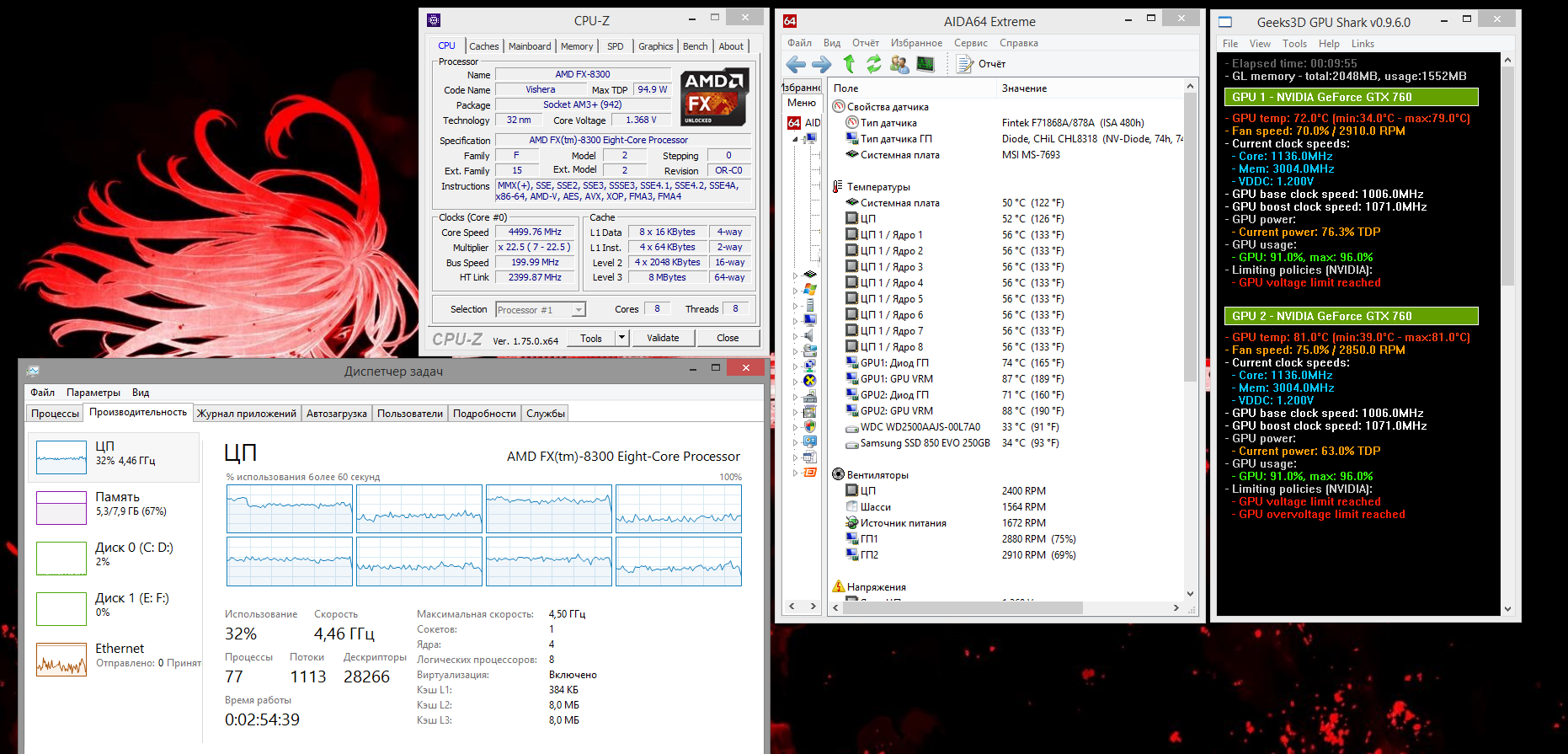Expand the storage drives node in AIDA64 tree
The height and width of the screenshot is (754, 1568).
(x=795, y=350)
